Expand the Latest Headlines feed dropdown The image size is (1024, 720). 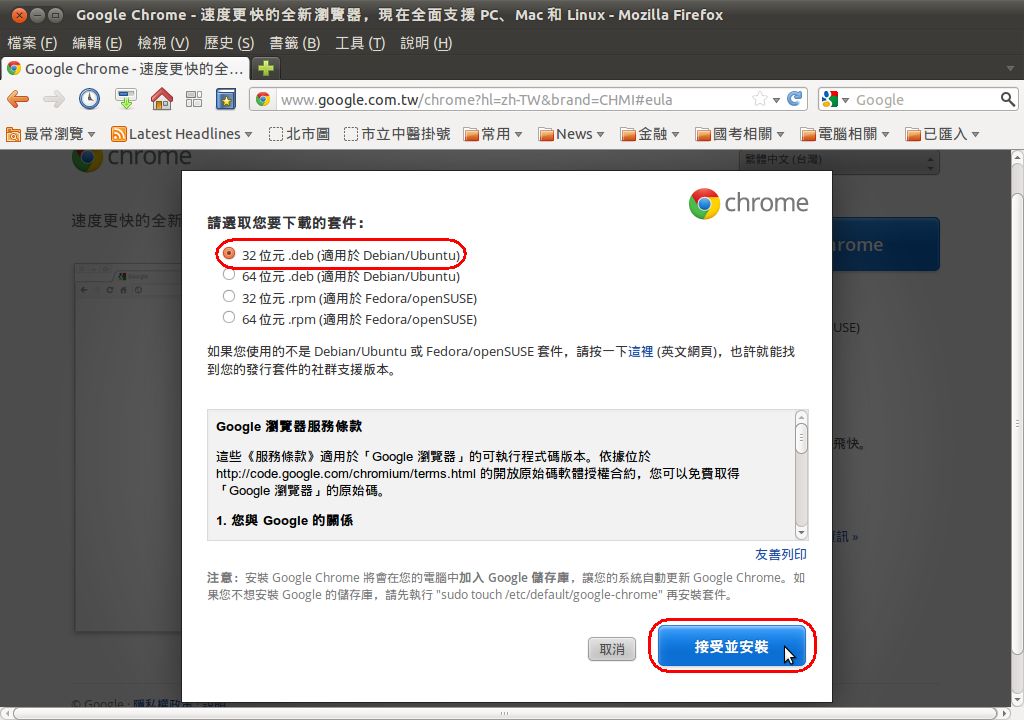click(x=248, y=134)
